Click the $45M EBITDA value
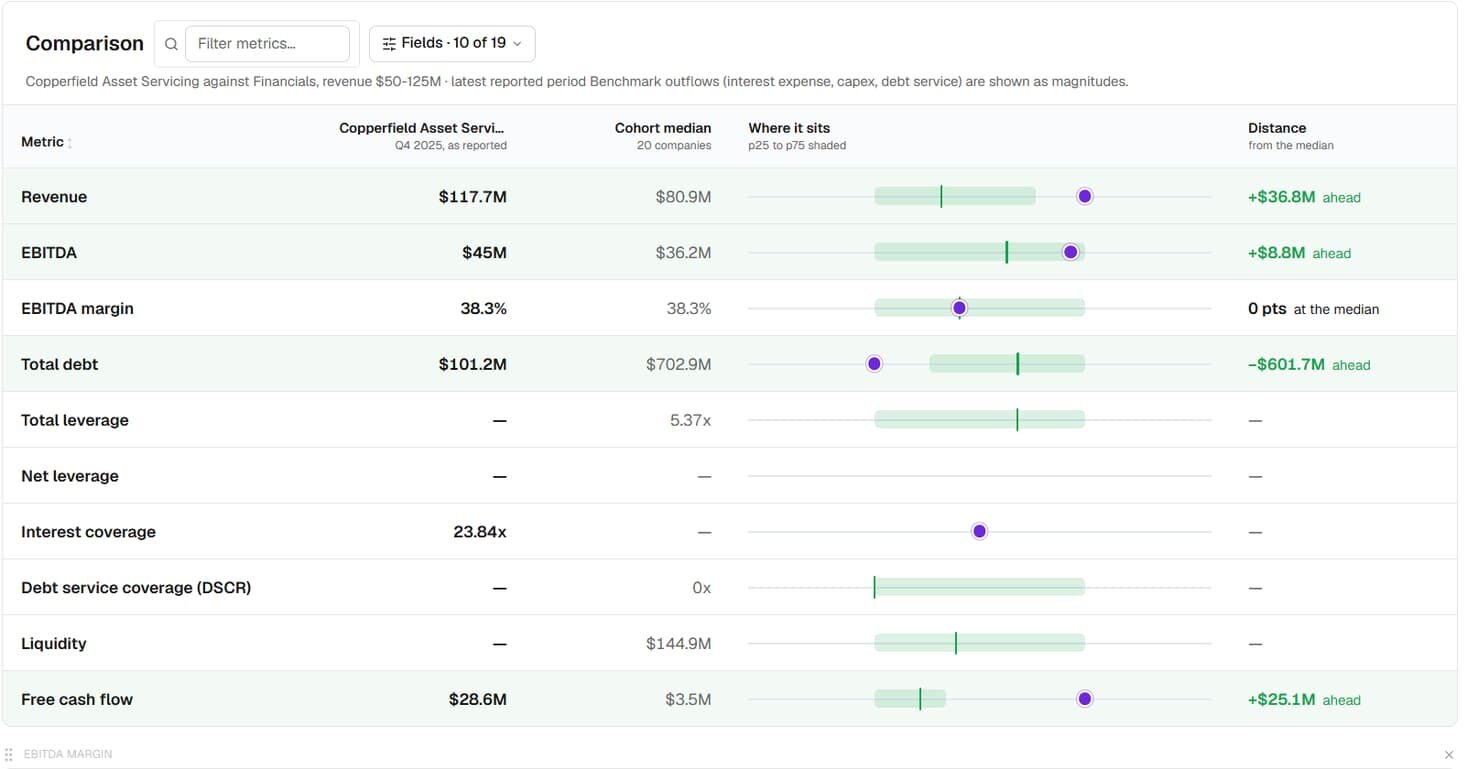Image resolution: width=1483 pixels, height=769 pixels. tap(484, 253)
